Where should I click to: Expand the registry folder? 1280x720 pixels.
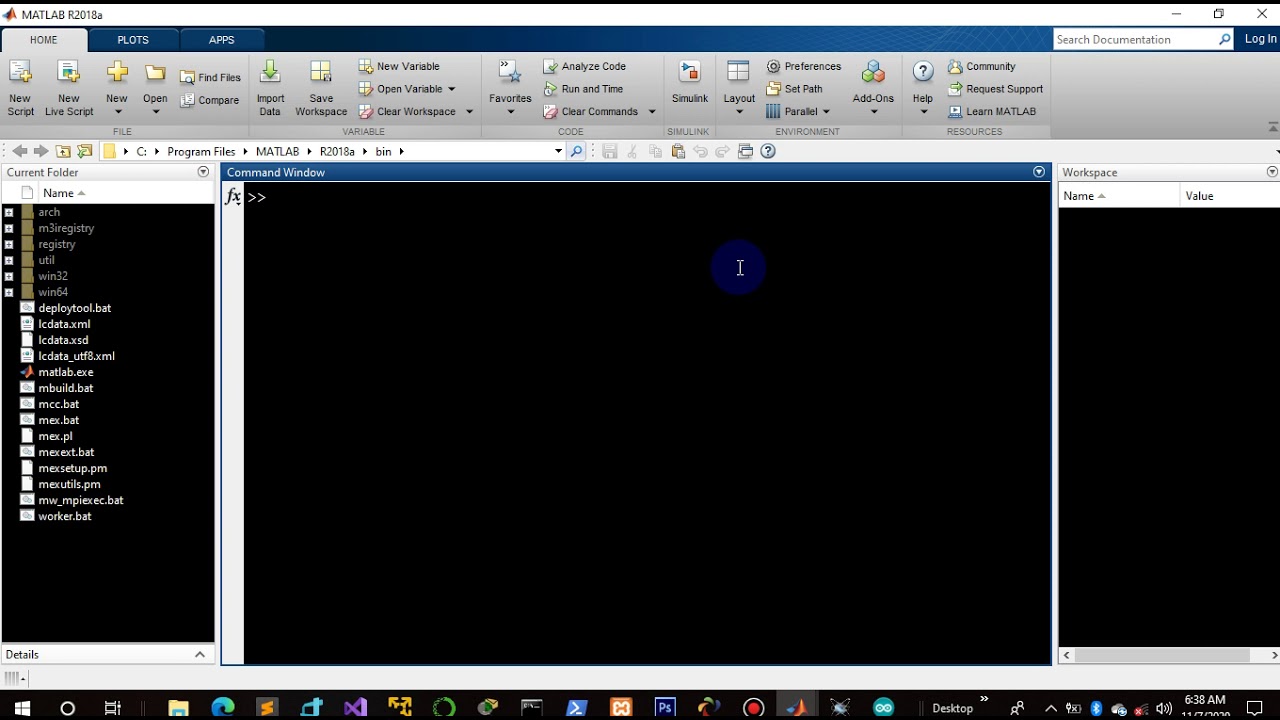point(9,244)
